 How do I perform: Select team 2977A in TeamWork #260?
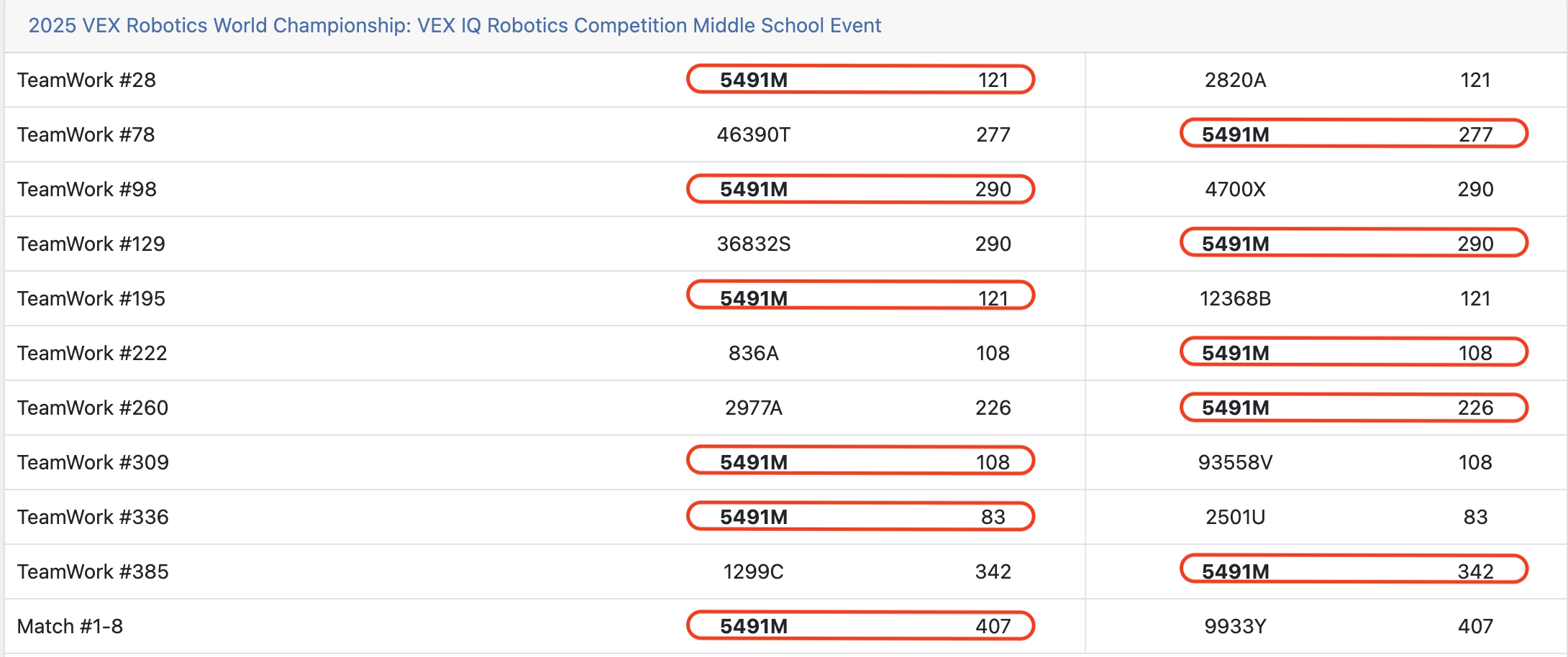point(753,408)
